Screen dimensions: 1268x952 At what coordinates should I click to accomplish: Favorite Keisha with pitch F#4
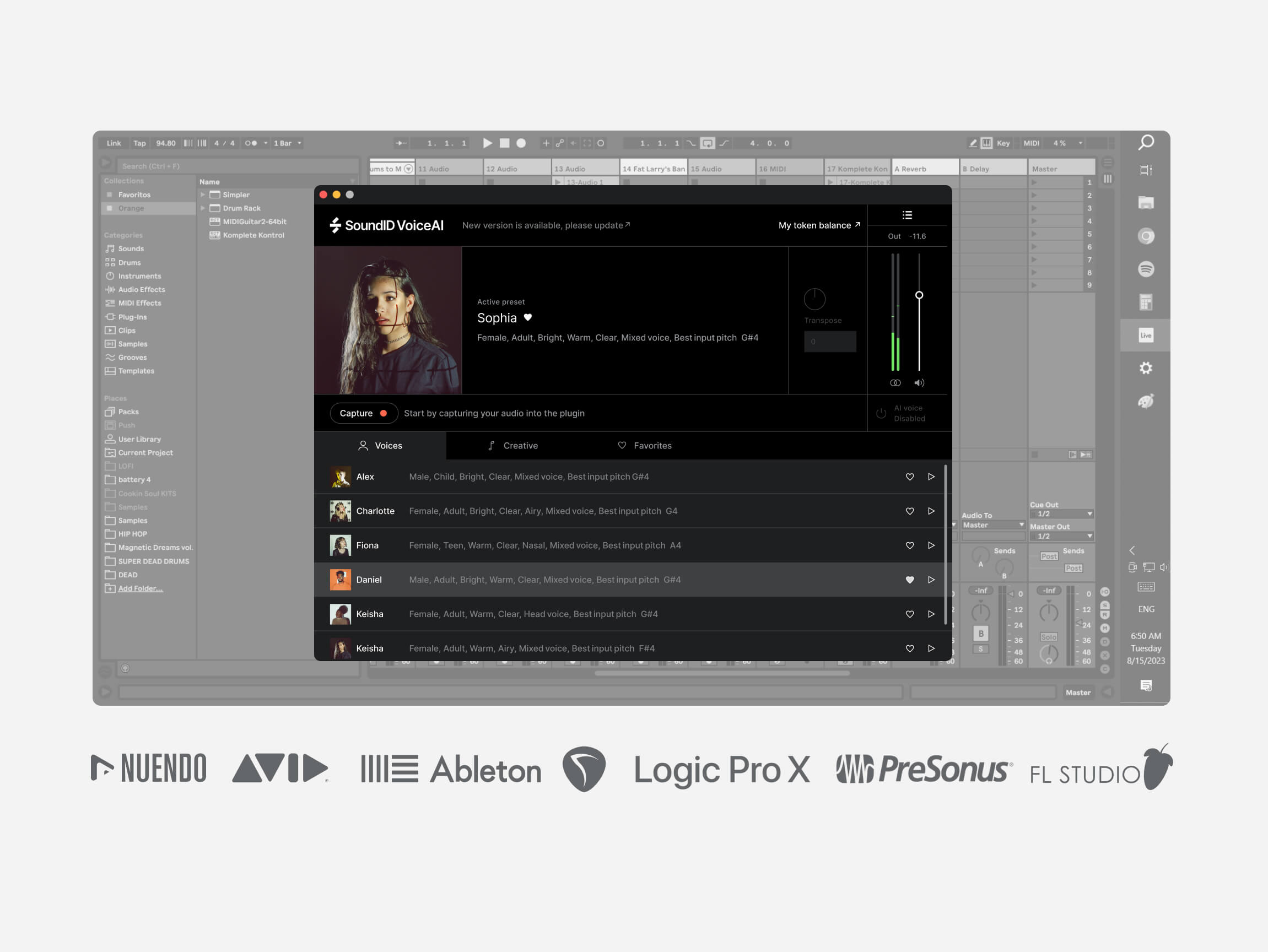click(910, 649)
